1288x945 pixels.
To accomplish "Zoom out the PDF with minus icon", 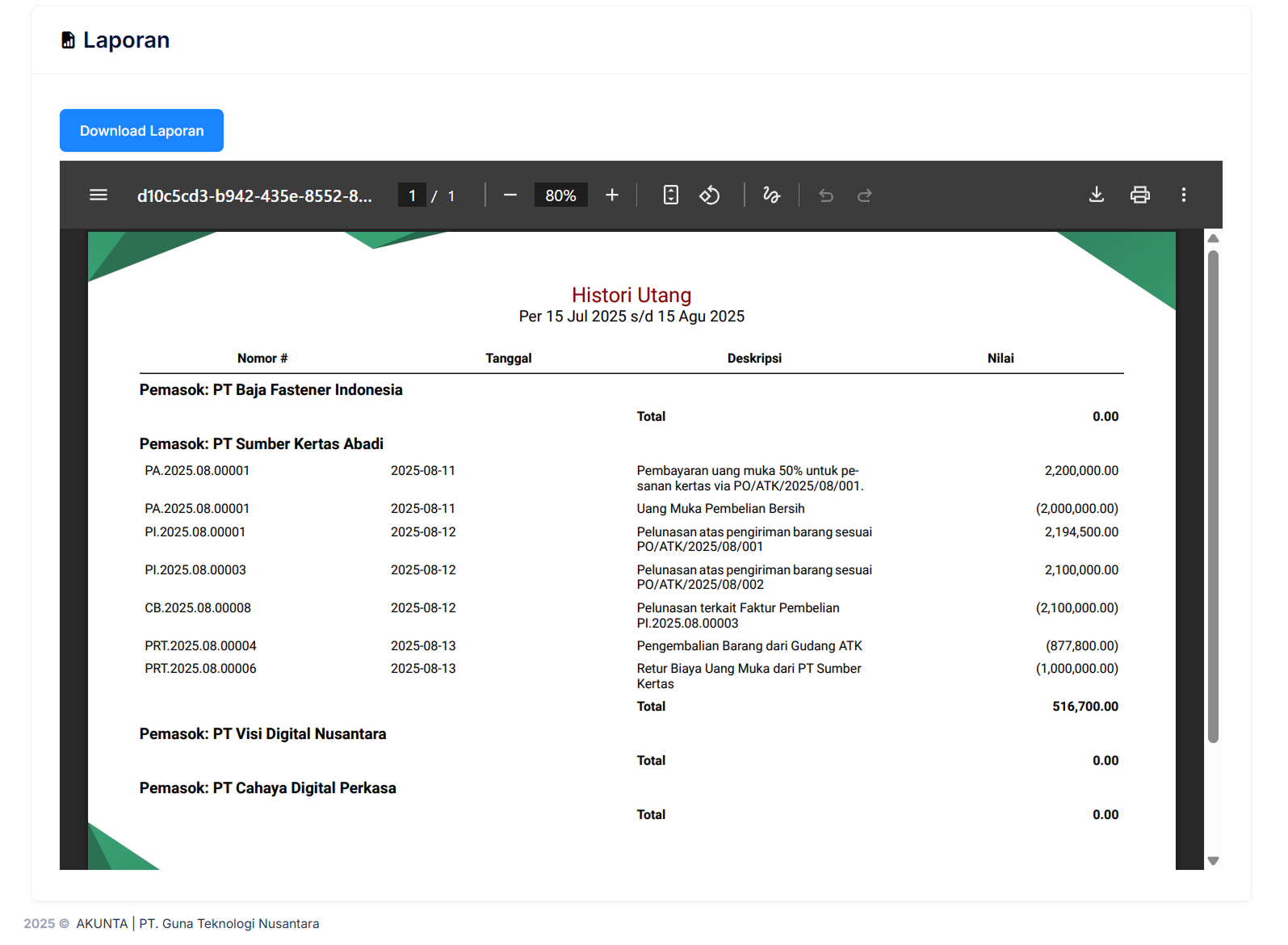I will 510,195.
